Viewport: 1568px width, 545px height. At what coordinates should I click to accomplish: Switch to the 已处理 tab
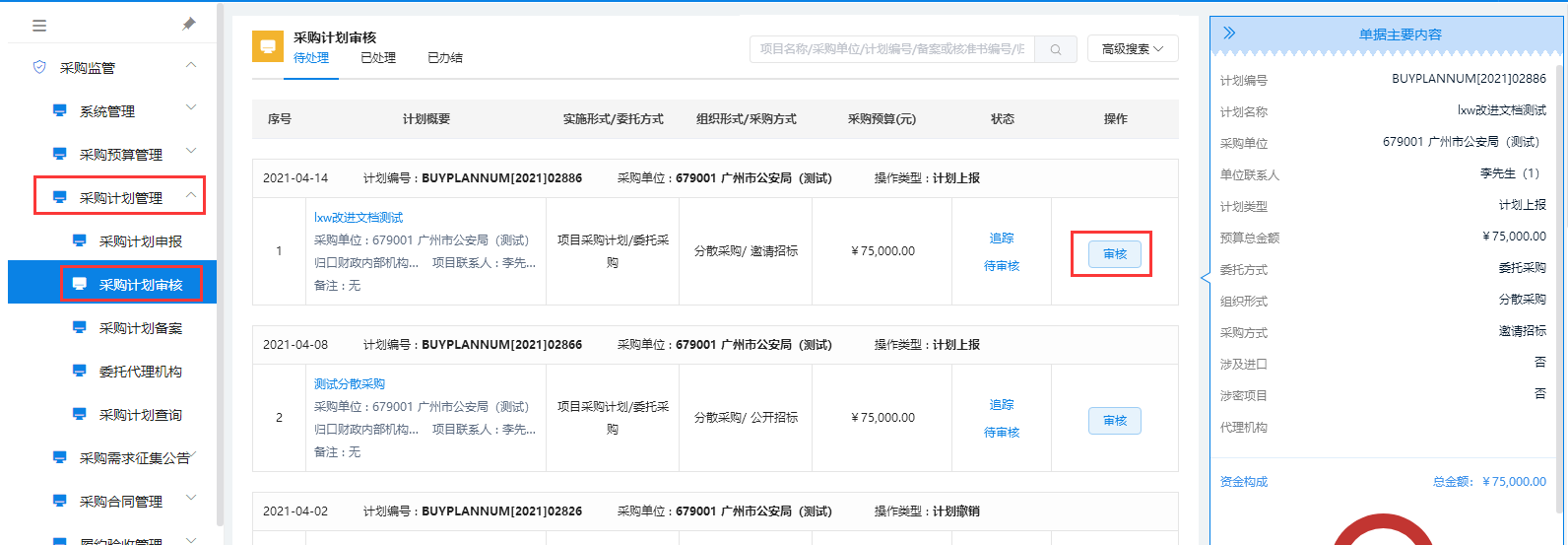pyautogui.click(x=378, y=58)
